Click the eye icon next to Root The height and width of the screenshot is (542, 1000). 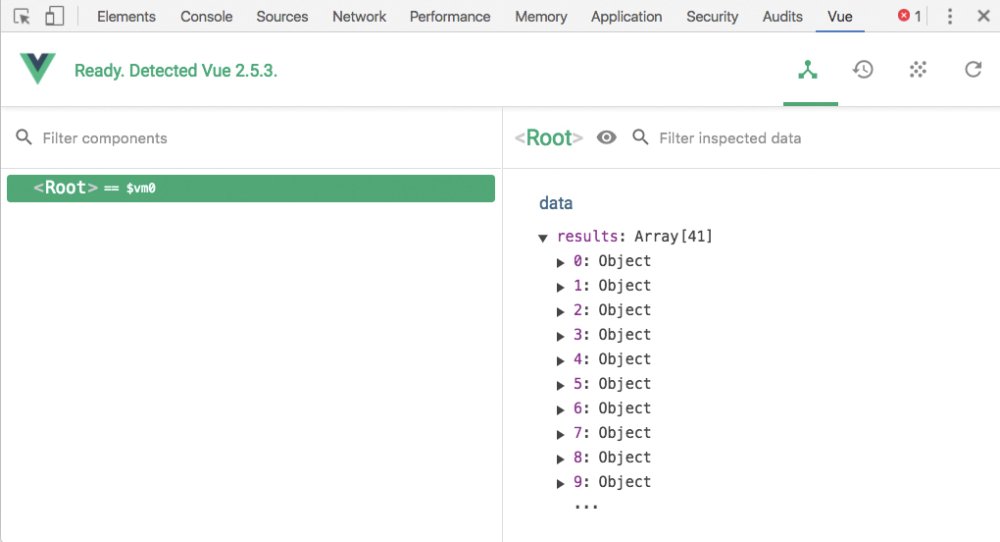[x=607, y=138]
